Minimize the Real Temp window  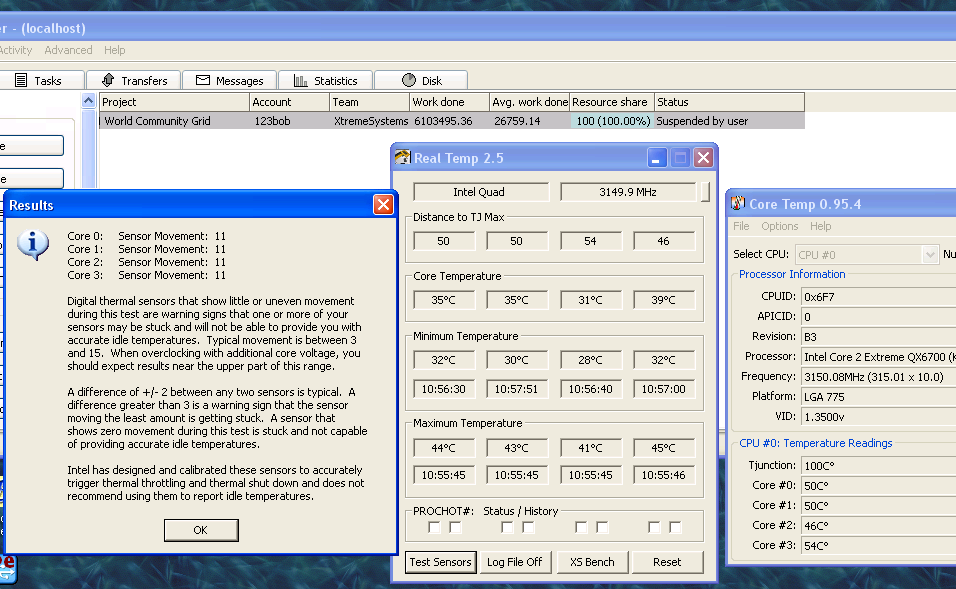click(656, 158)
